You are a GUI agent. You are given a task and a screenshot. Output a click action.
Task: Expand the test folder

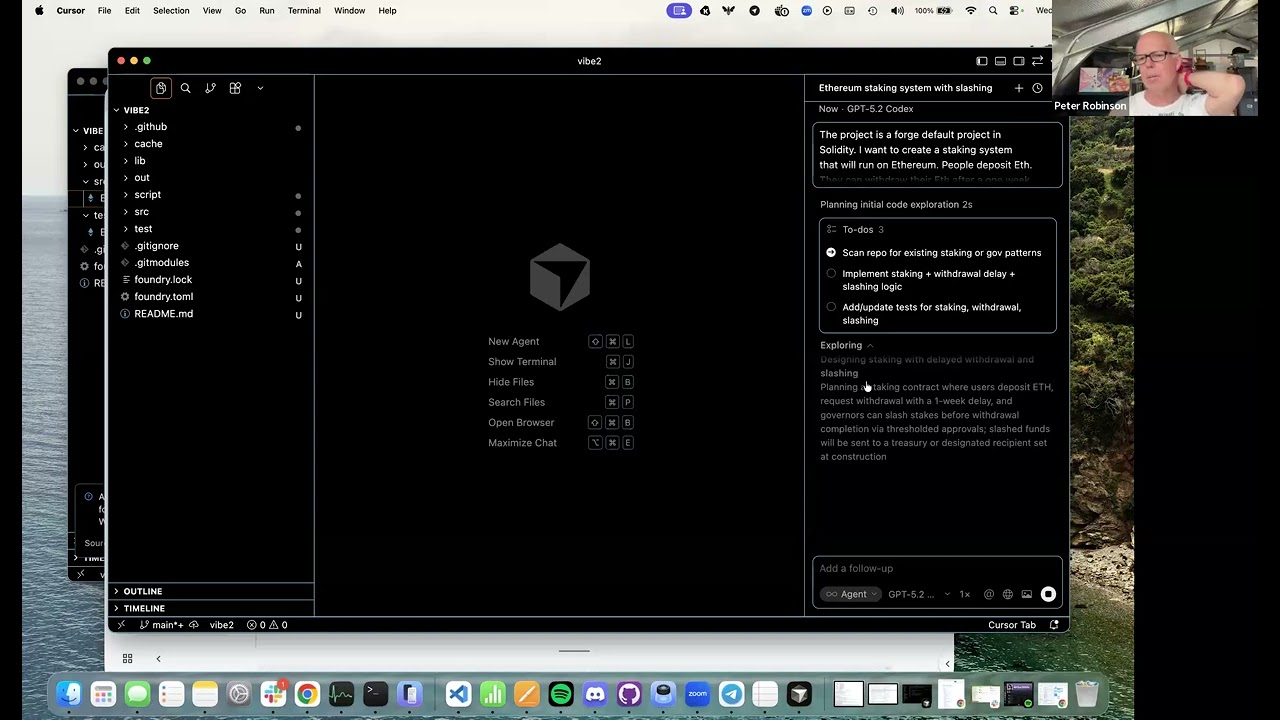(x=143, y=229)
